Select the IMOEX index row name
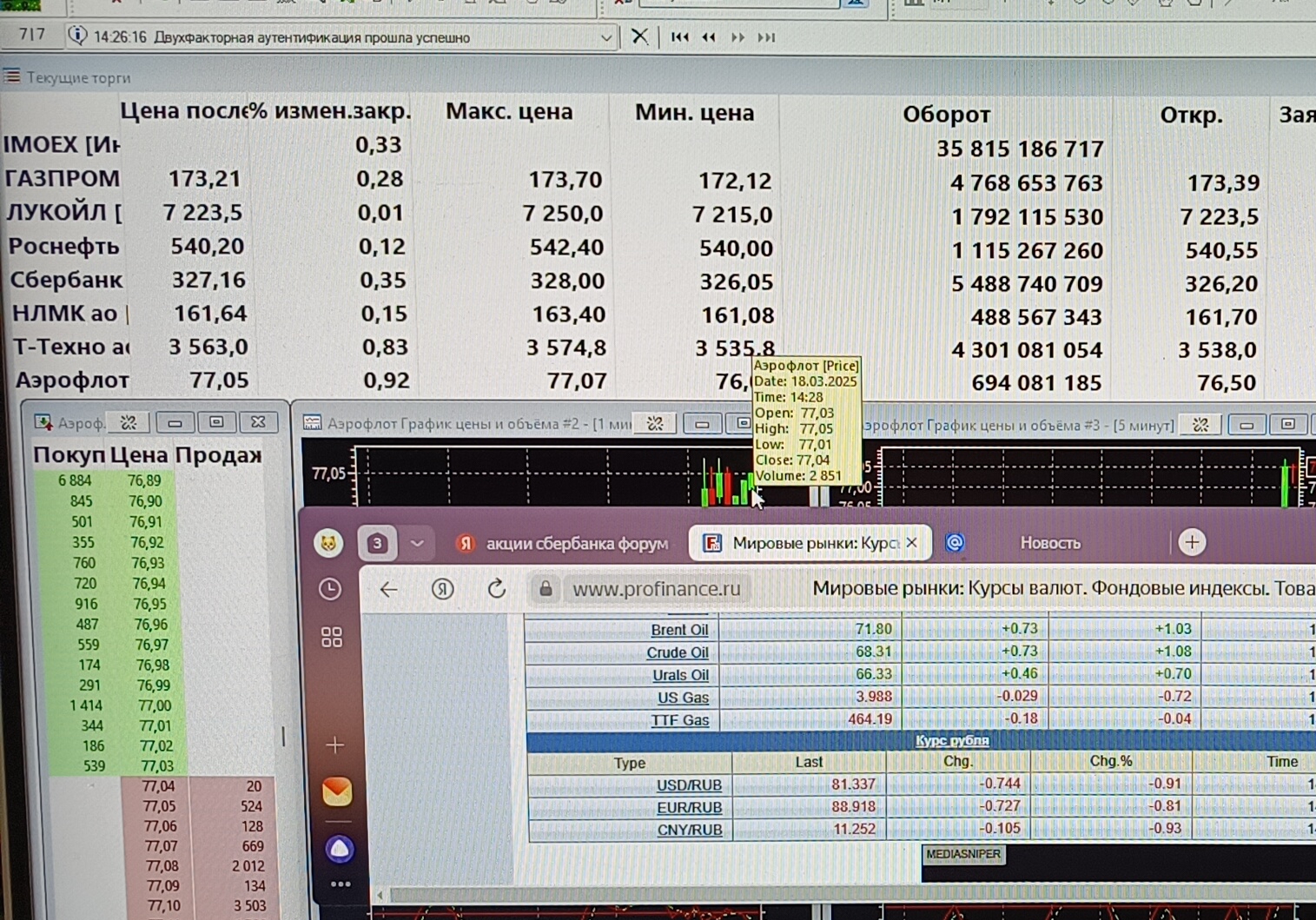 point(62,144)
